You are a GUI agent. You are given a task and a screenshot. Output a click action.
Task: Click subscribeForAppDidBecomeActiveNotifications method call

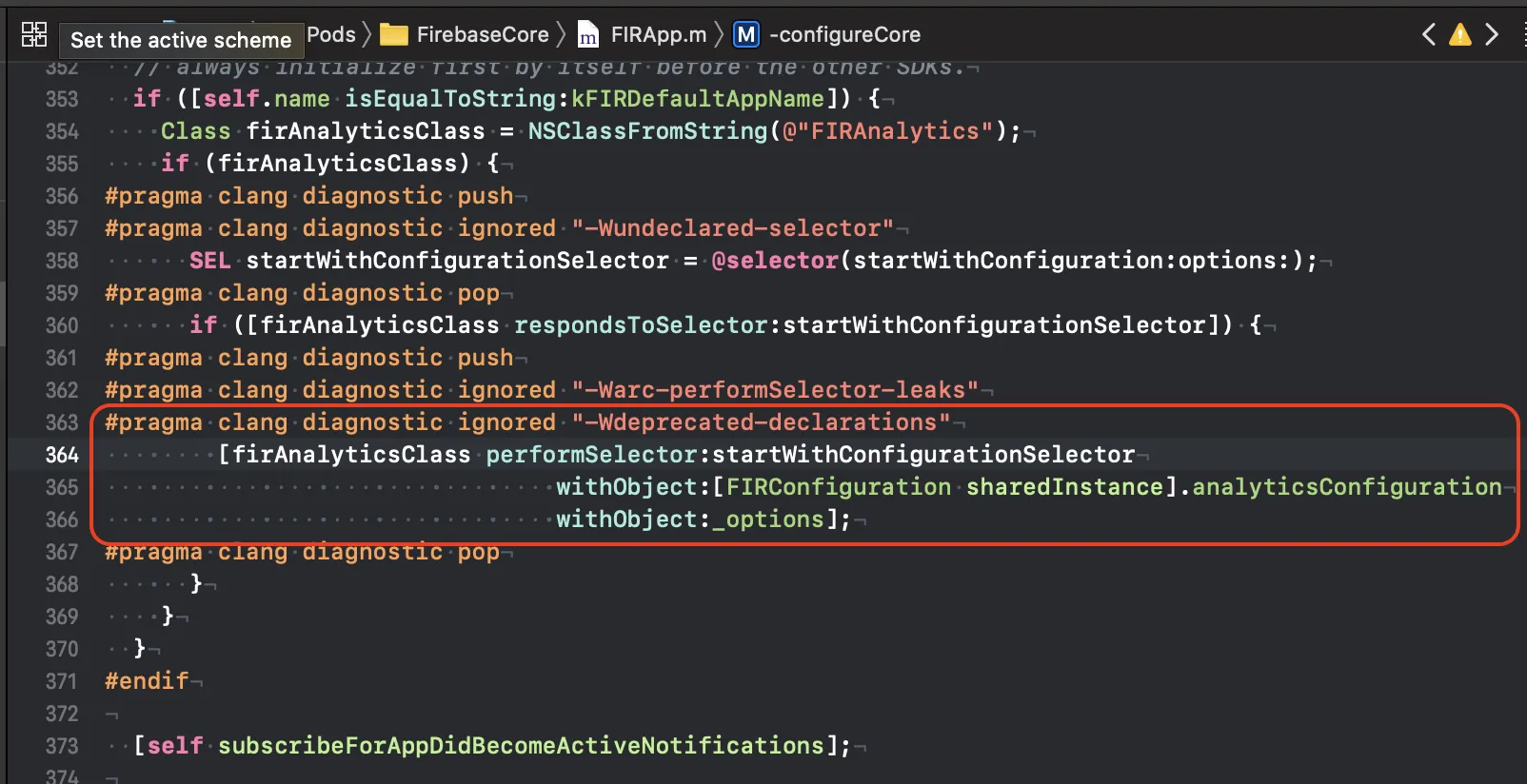521,746
